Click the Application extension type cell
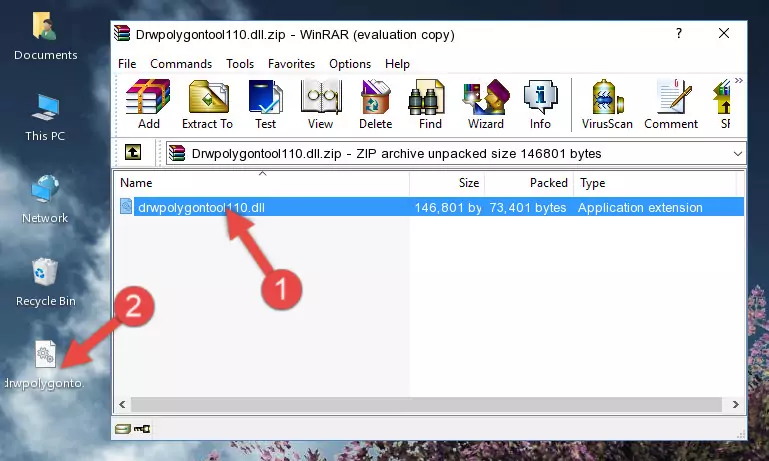The height and width of the screenshot is (461, 769). coord(640,207)
